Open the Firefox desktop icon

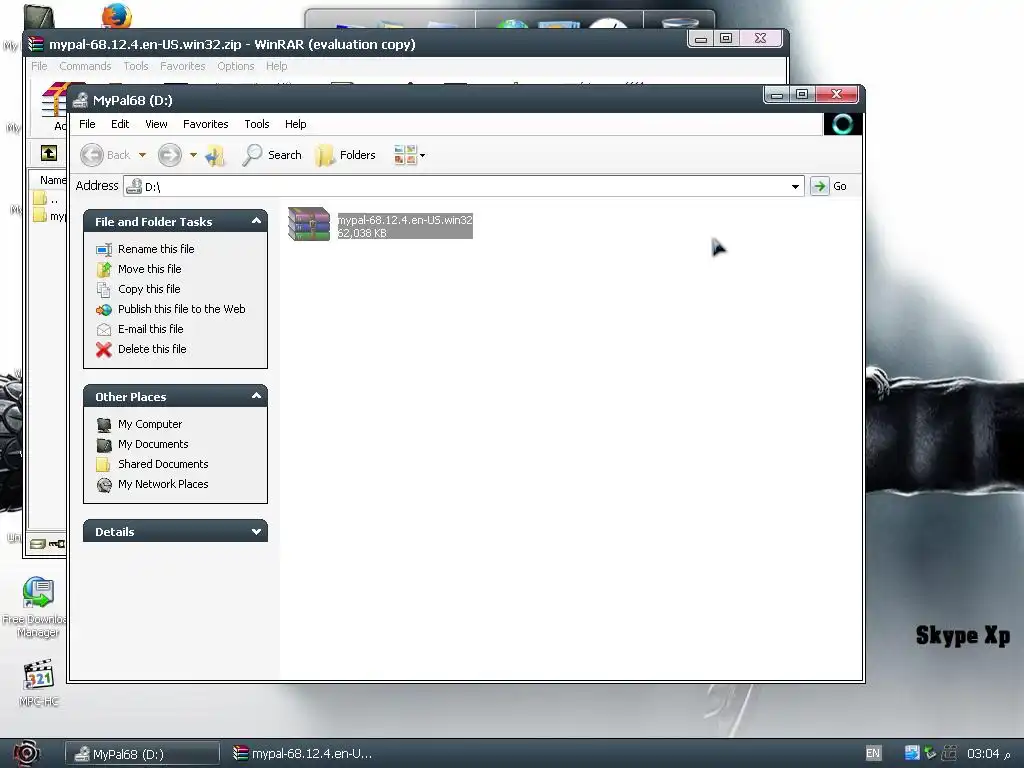click(x=116, y=16)
